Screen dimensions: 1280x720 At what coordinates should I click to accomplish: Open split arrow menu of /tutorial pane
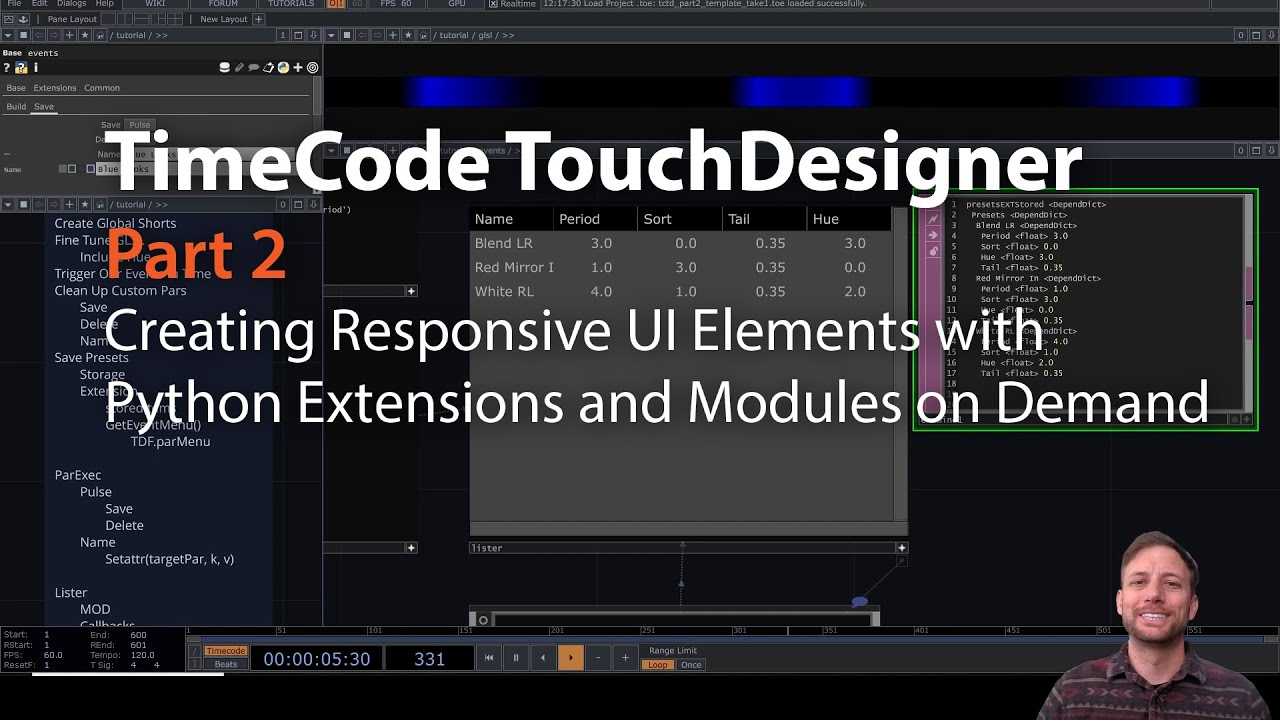(314, 35)
